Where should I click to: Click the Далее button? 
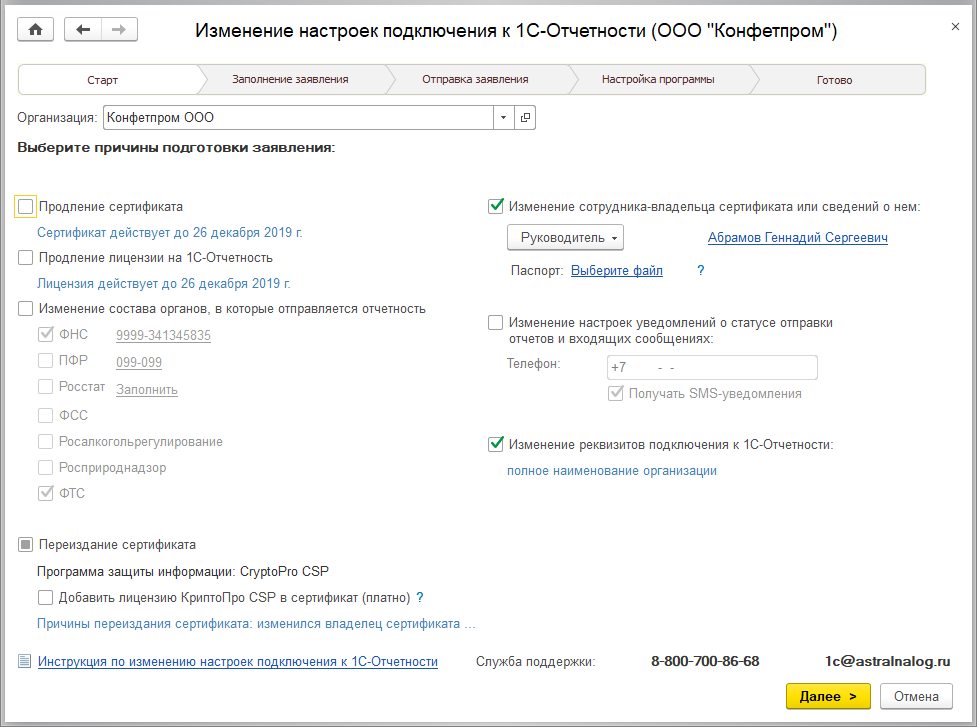coord(828,696)
